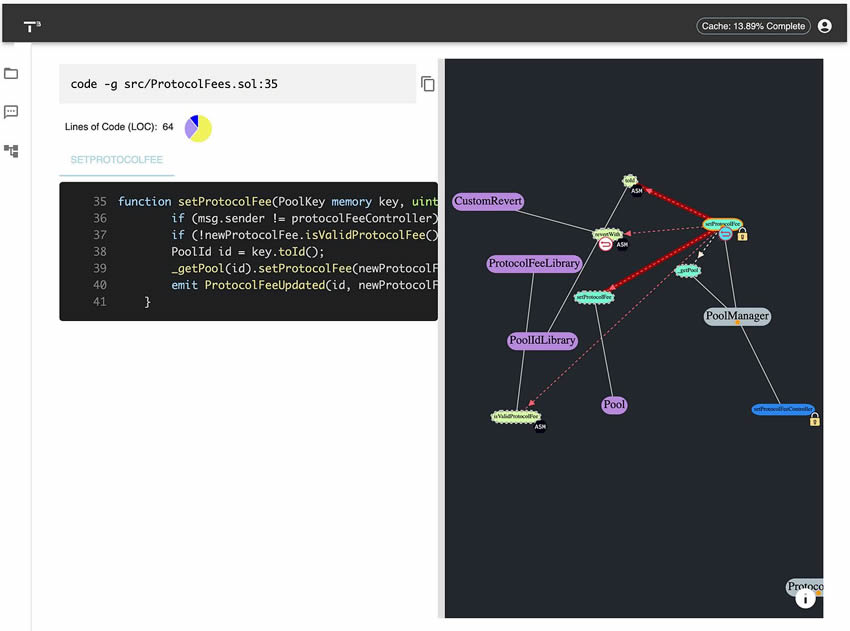
Task: Click the app logo in top bar
Action: pyautogui.click(x=33, y=26)
